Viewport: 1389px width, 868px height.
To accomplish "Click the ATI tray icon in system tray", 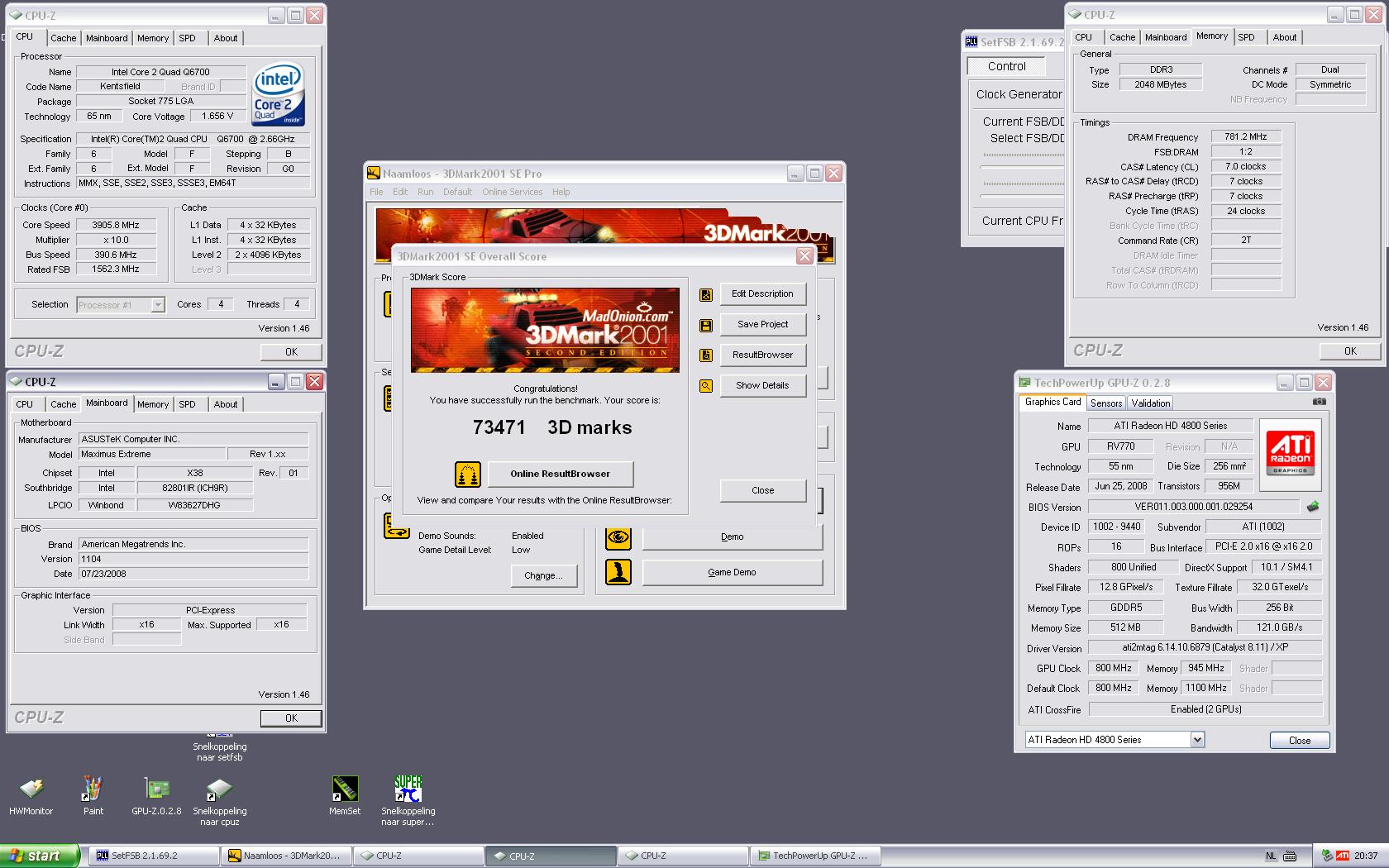I will click(1343, 856).
